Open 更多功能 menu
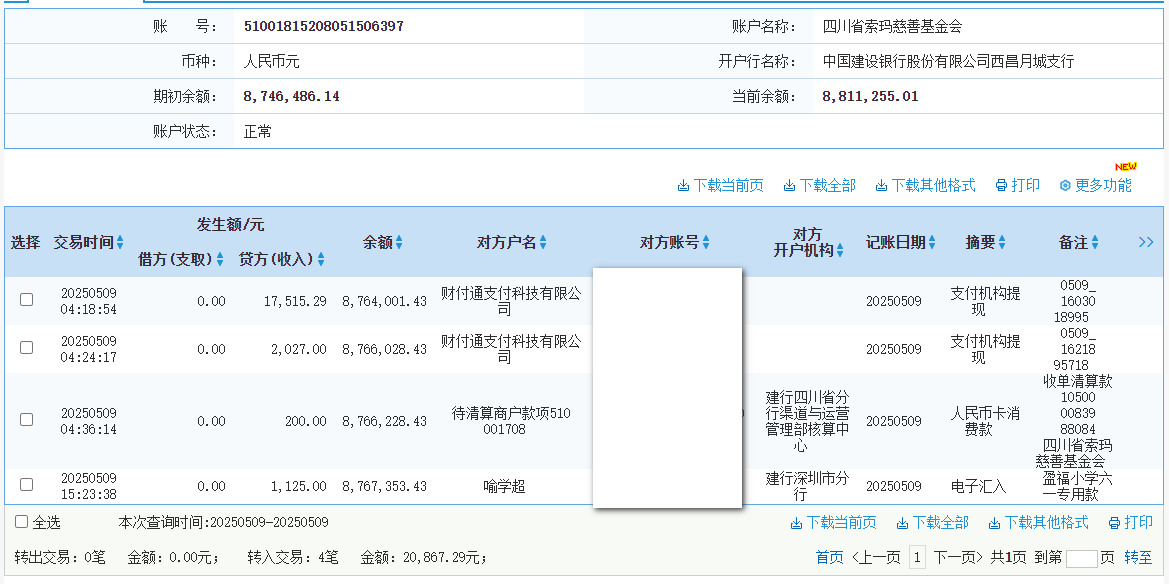The width and height of the screenshot is (1169, 584). (1095, 186)
